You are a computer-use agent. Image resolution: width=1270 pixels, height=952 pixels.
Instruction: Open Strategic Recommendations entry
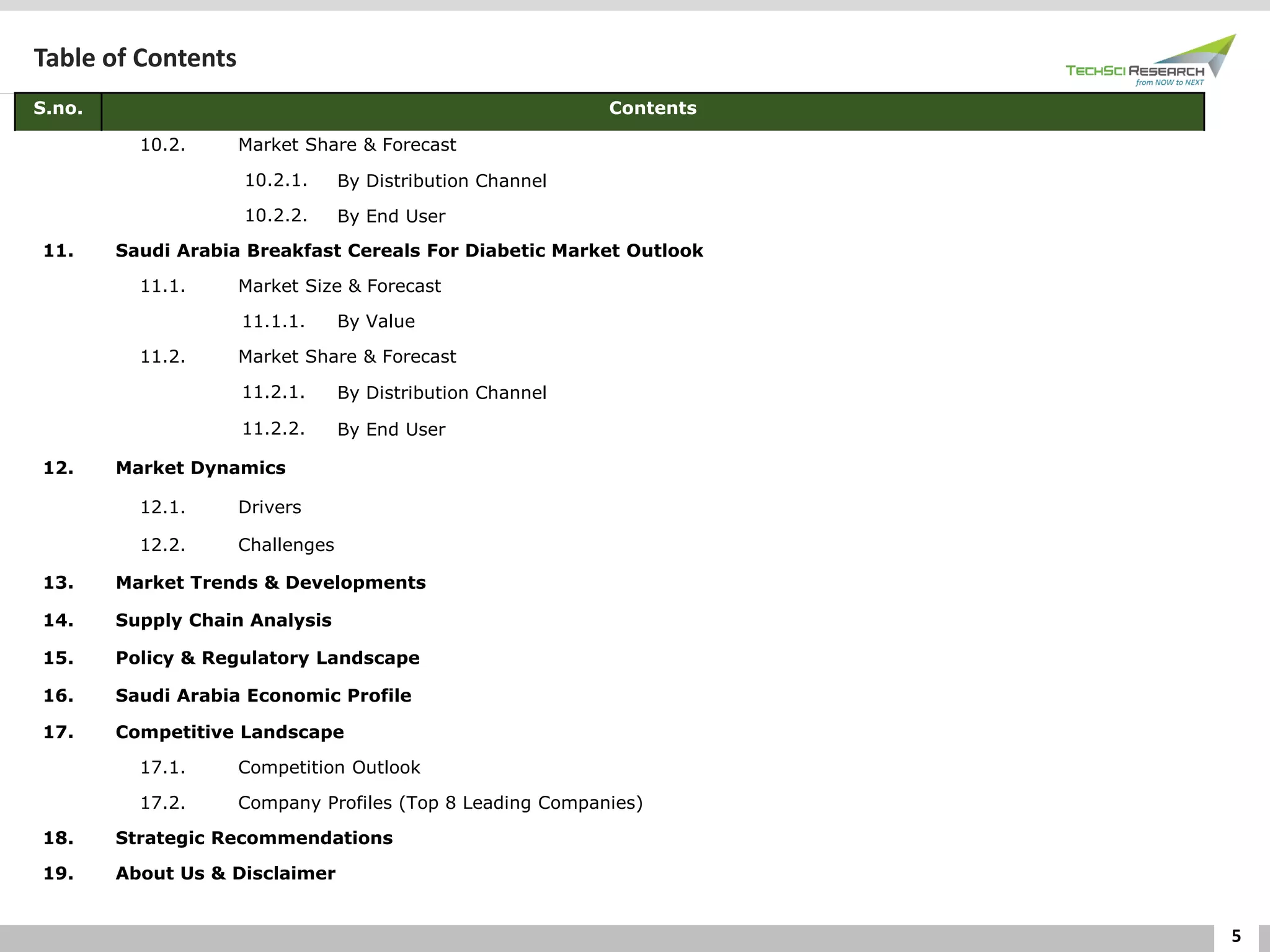pos(254,839)
